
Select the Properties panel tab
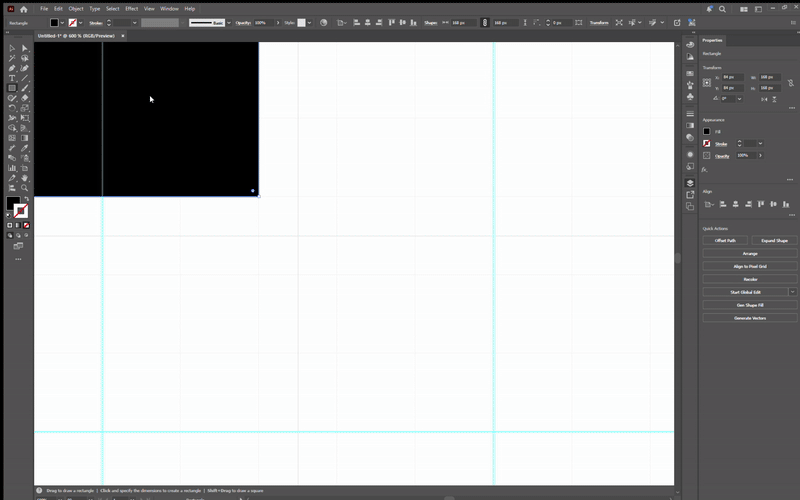click(x=712, y=40)
